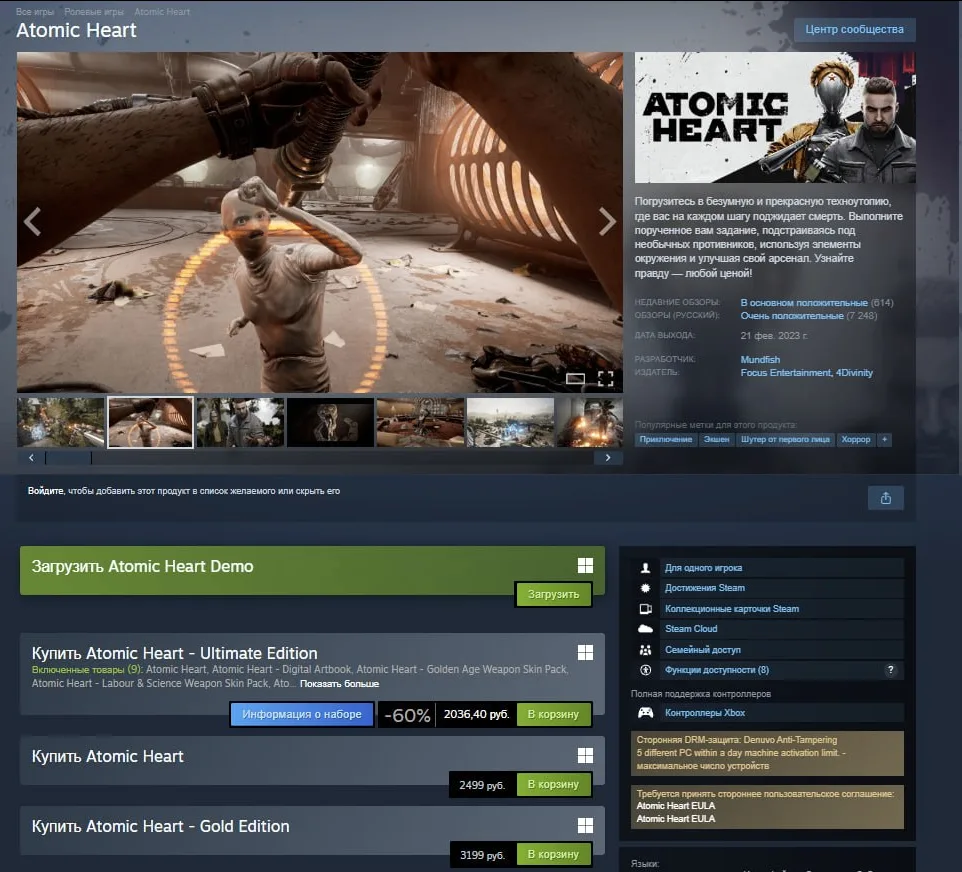Click family sharing icon

645,650
